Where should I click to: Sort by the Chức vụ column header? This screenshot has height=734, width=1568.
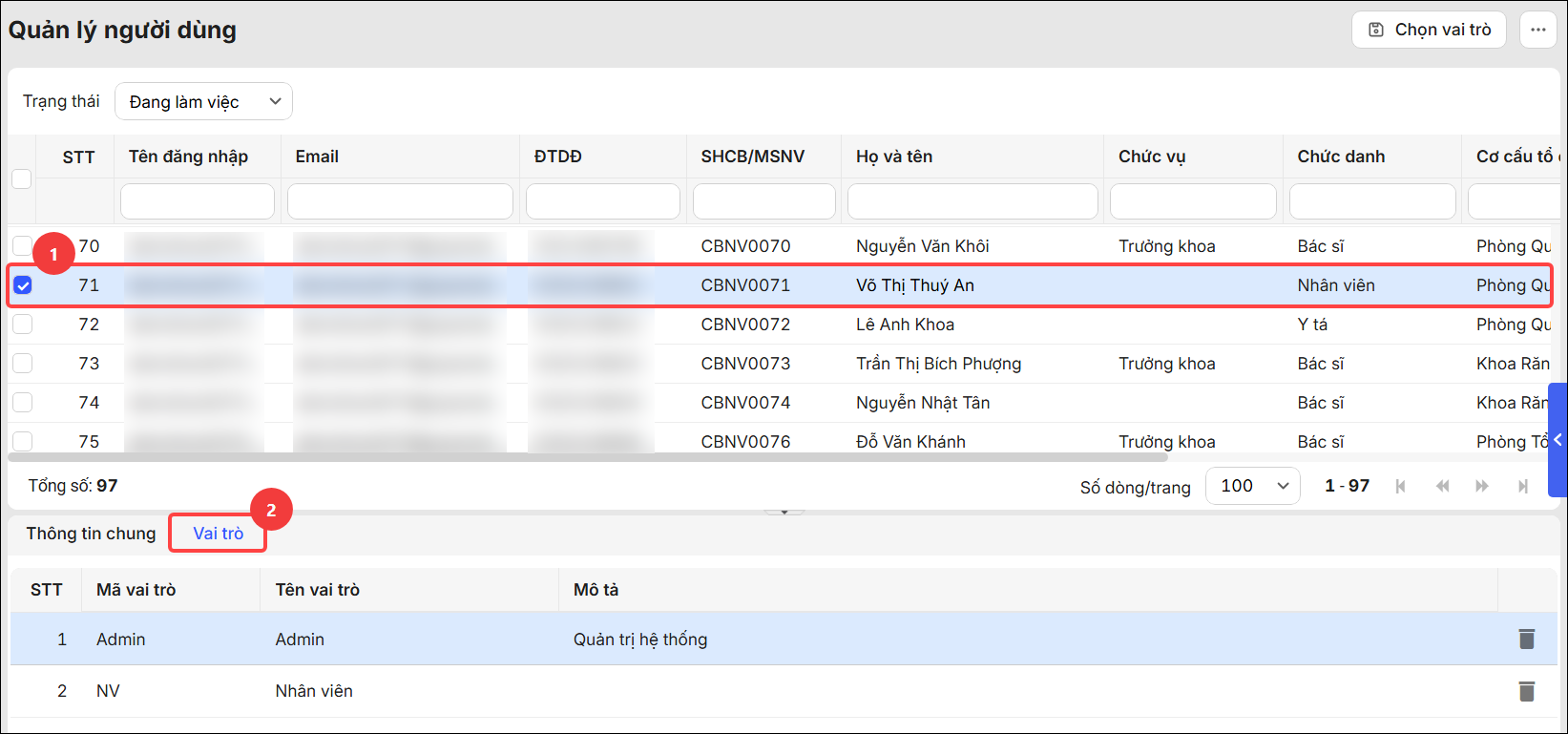click(x=1152, y=157)
